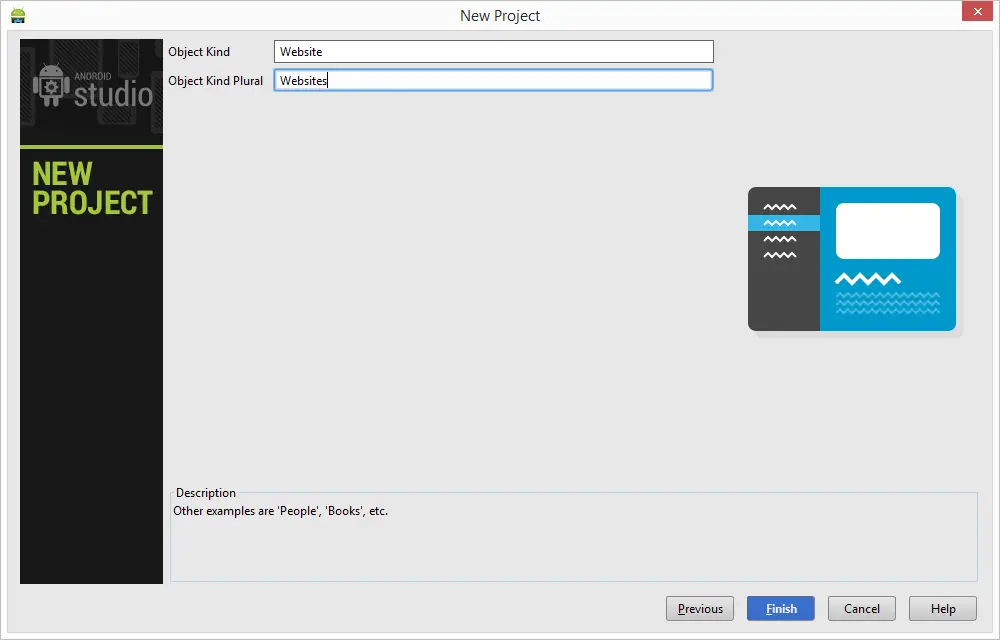1000x640 pixels.
Task: Click the 'studio' text in the banner
Action: tap(113, 95)
